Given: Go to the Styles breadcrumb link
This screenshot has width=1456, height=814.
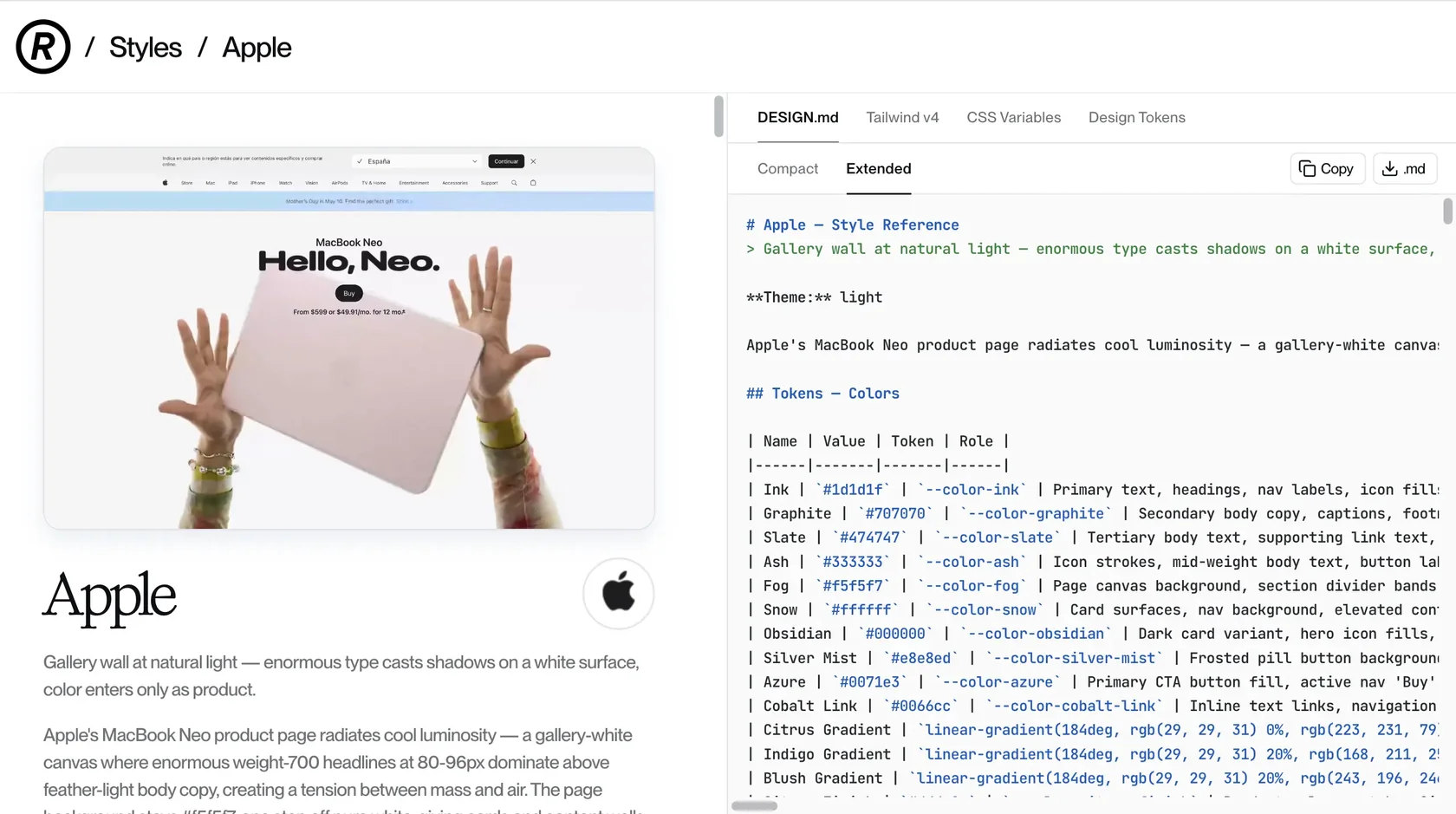Looking at the screenshot, I should click(146, 48).
